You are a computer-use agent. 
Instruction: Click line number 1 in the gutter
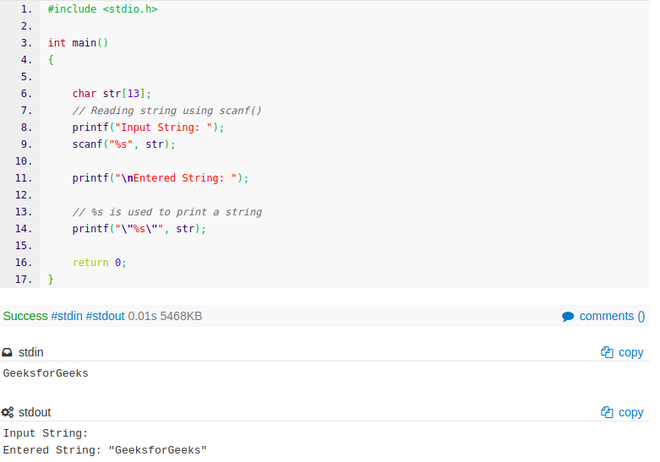point(25,9)
